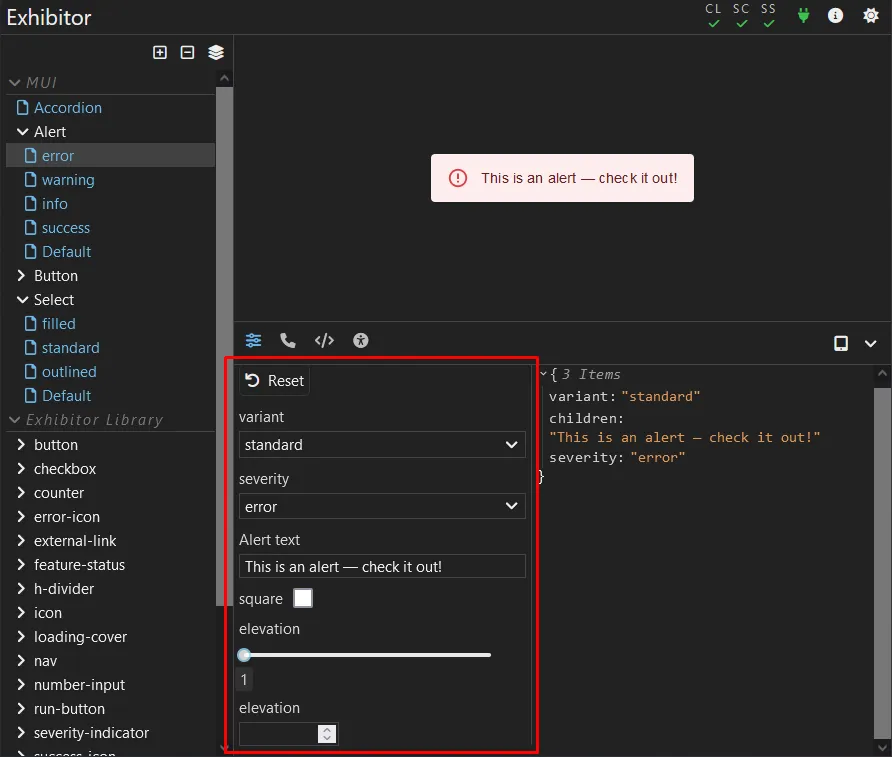Expand the nav library node
Image resolution: width=892 pixels, height=757 pixels.
22,660
